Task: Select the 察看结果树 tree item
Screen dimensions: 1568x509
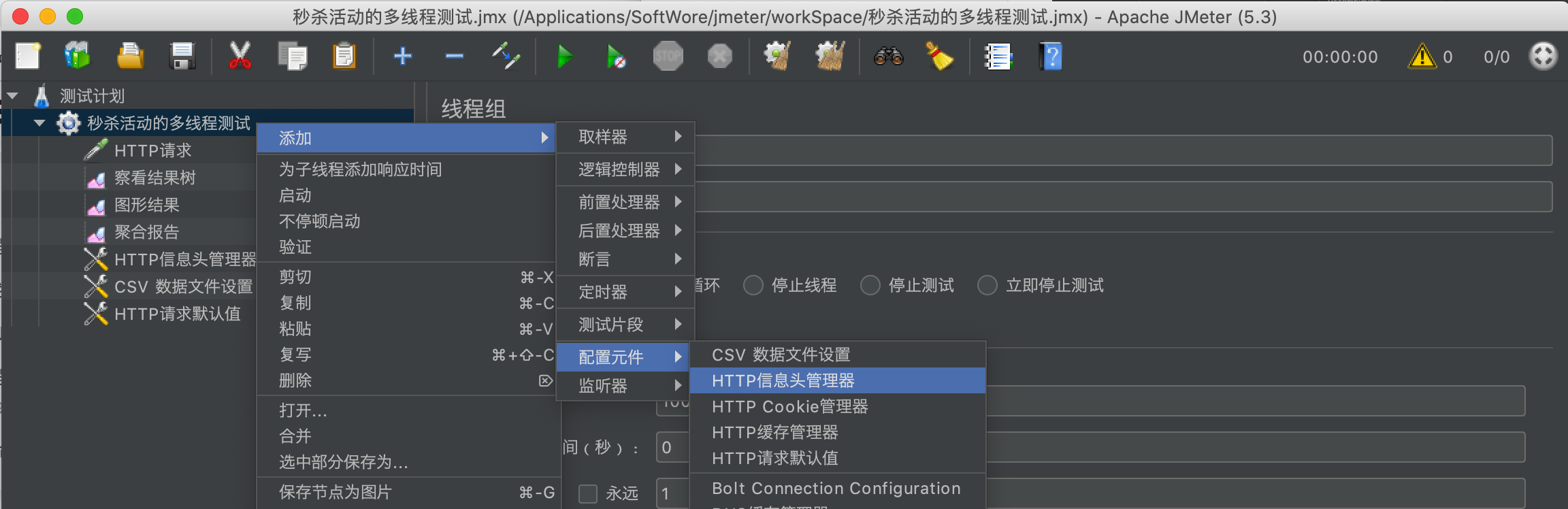Action: pos(154,178)
